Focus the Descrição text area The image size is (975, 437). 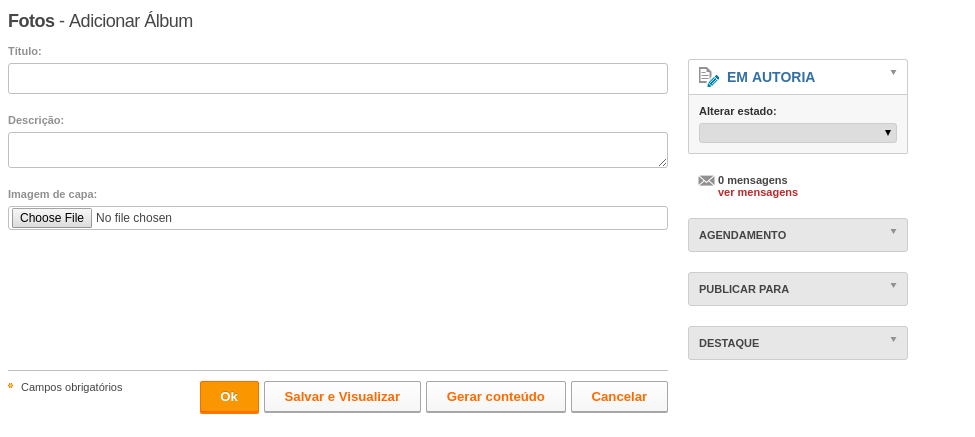click(x=338, y=150)
